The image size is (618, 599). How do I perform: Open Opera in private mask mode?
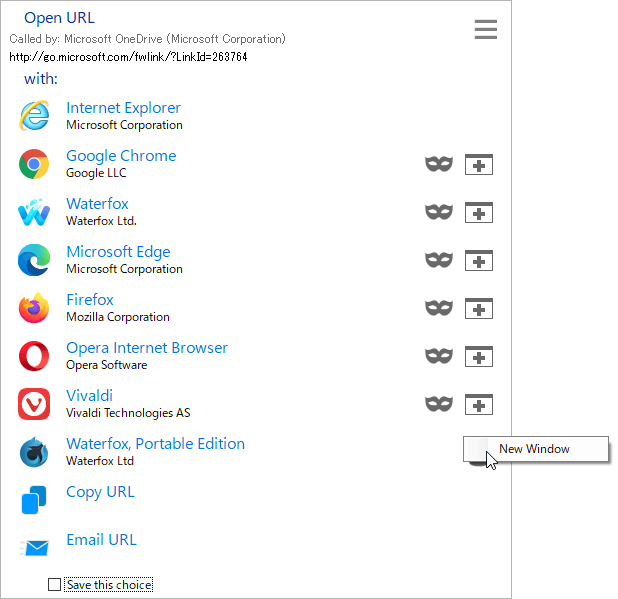pos(439,356)
